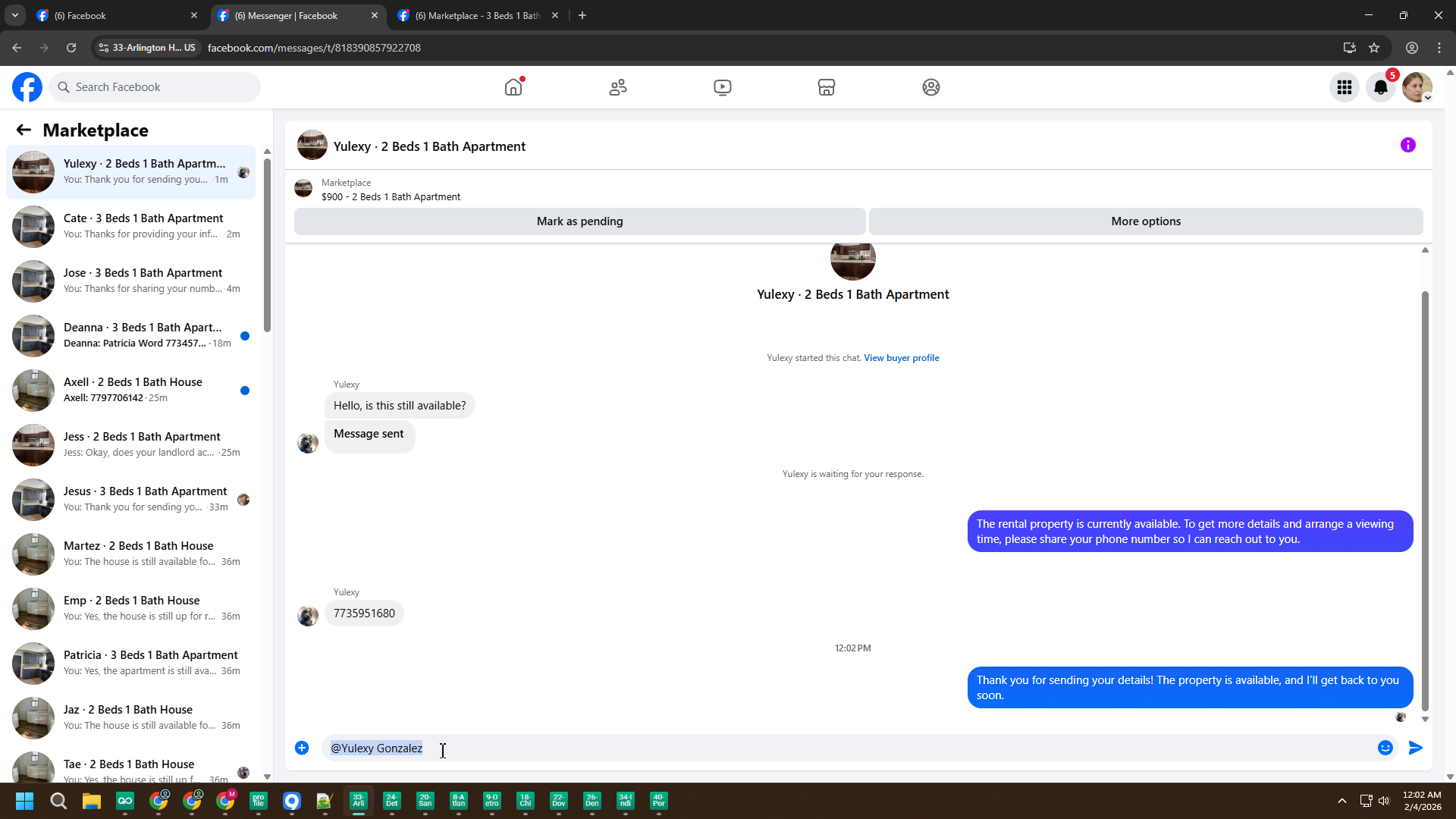The height and width of the screenshot is (819, 1456).
Task: Open the Facebook menu grid icon
Action: [1344, 88]
